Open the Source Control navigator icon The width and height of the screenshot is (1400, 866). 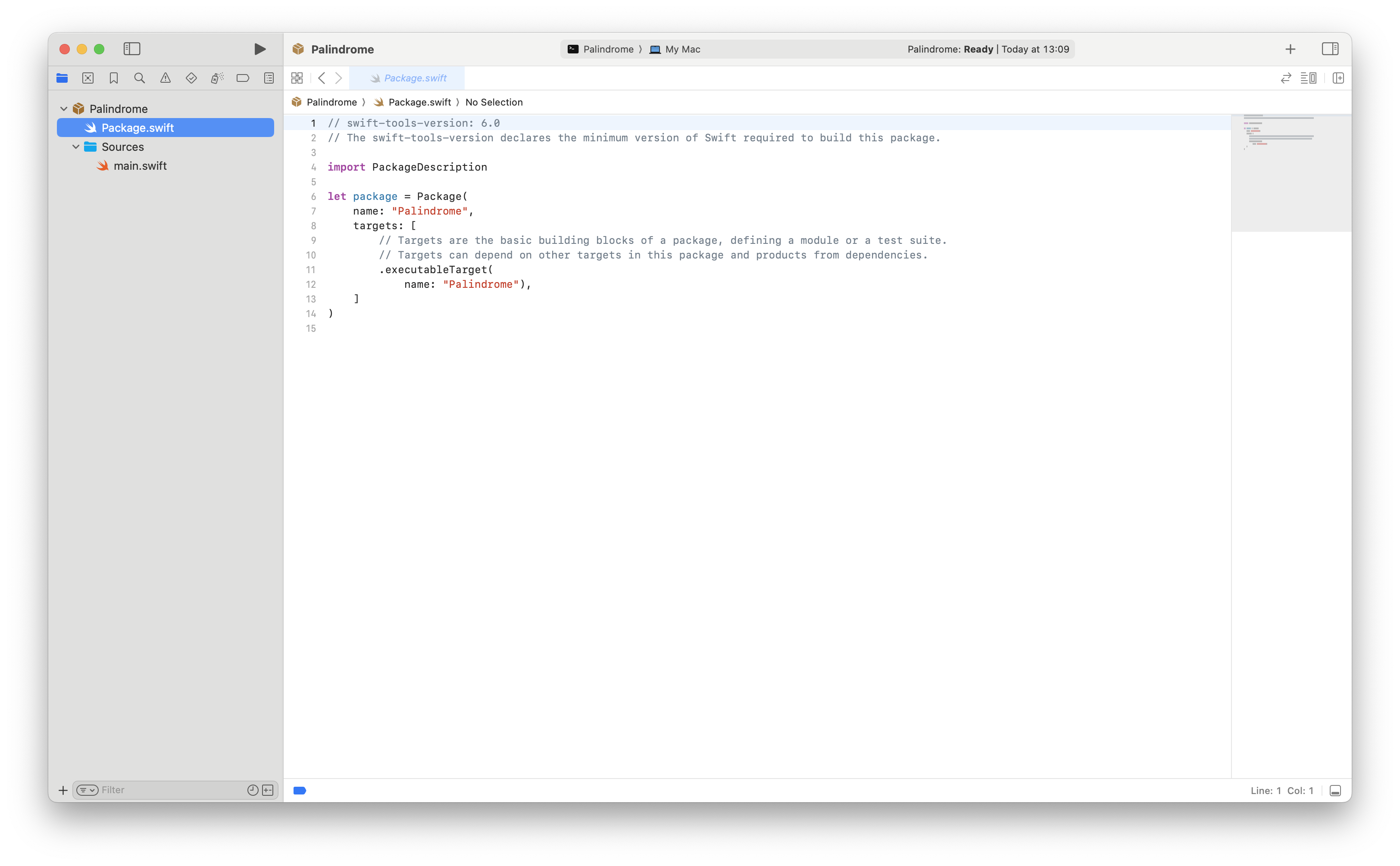[87, 78]
